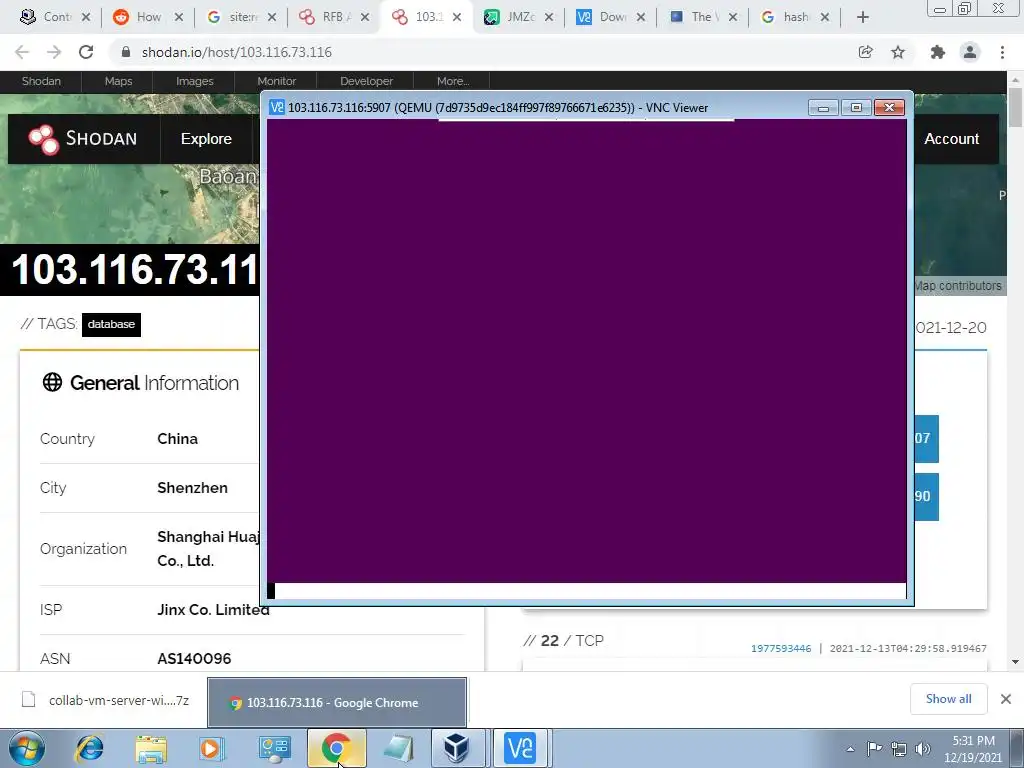The width and height of the screenshot is (1024, 768).
Task: Click the blue port button ending in 90
Action: [x=926, y=496]
